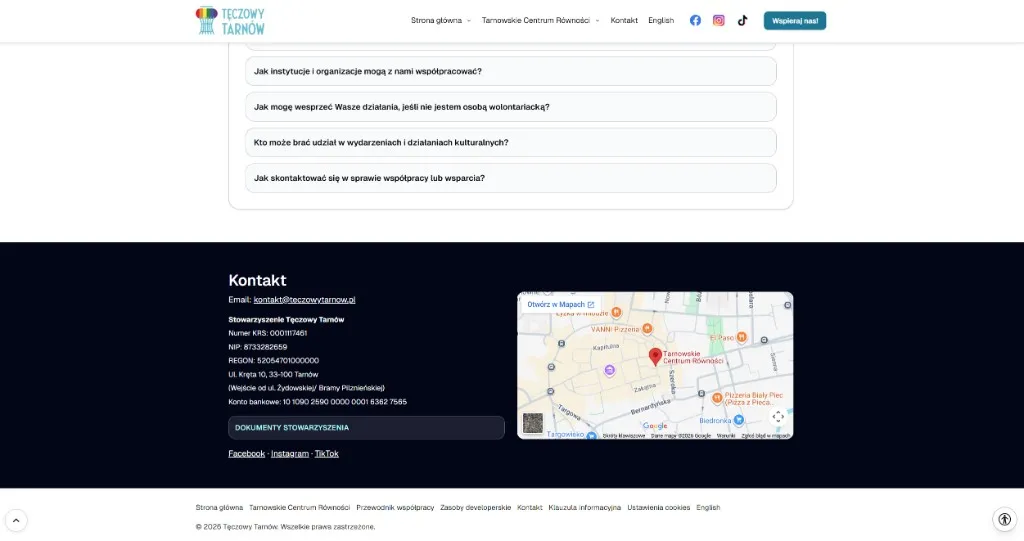Click the Google logo on the map

pyautogui.click(x=655, y=426)
